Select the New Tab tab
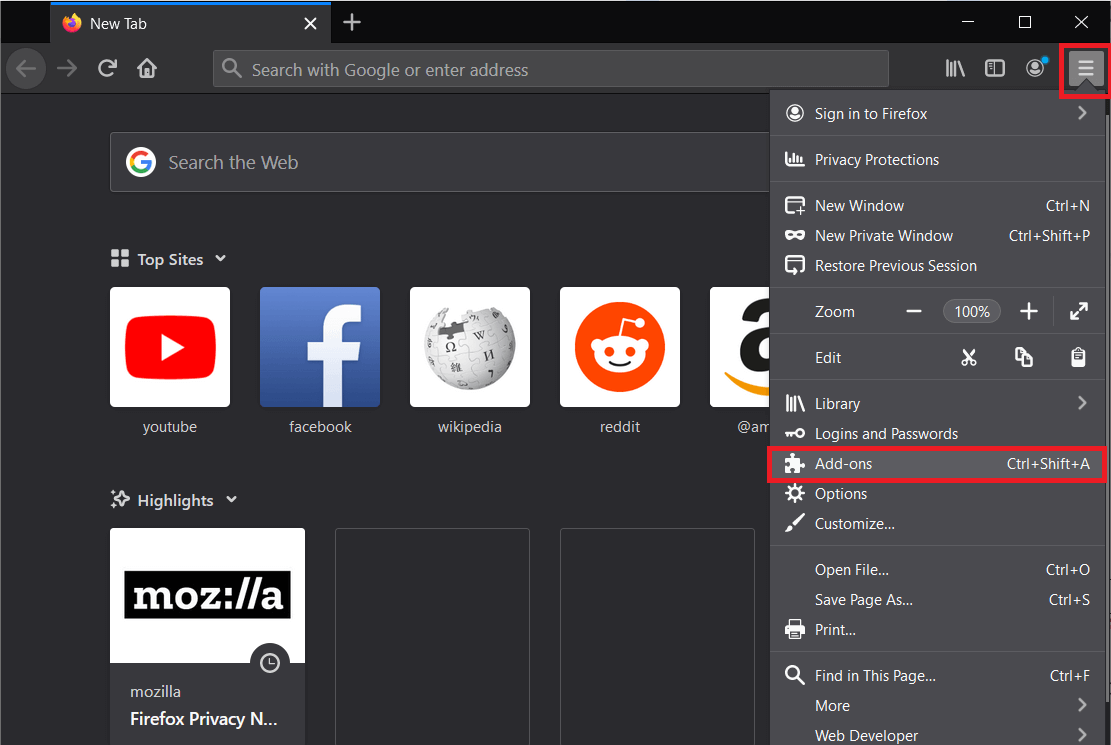1111x745 pixels. pos(191,23)
